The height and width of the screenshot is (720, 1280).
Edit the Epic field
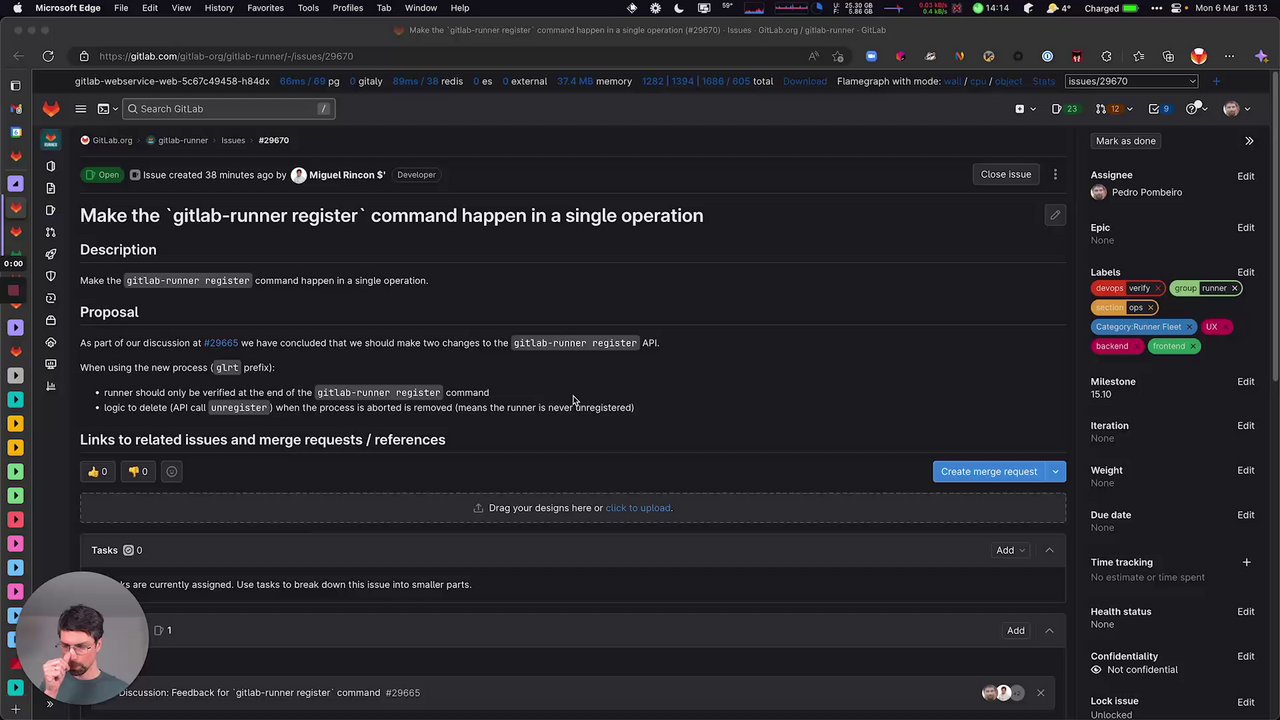pos(1245,228)
